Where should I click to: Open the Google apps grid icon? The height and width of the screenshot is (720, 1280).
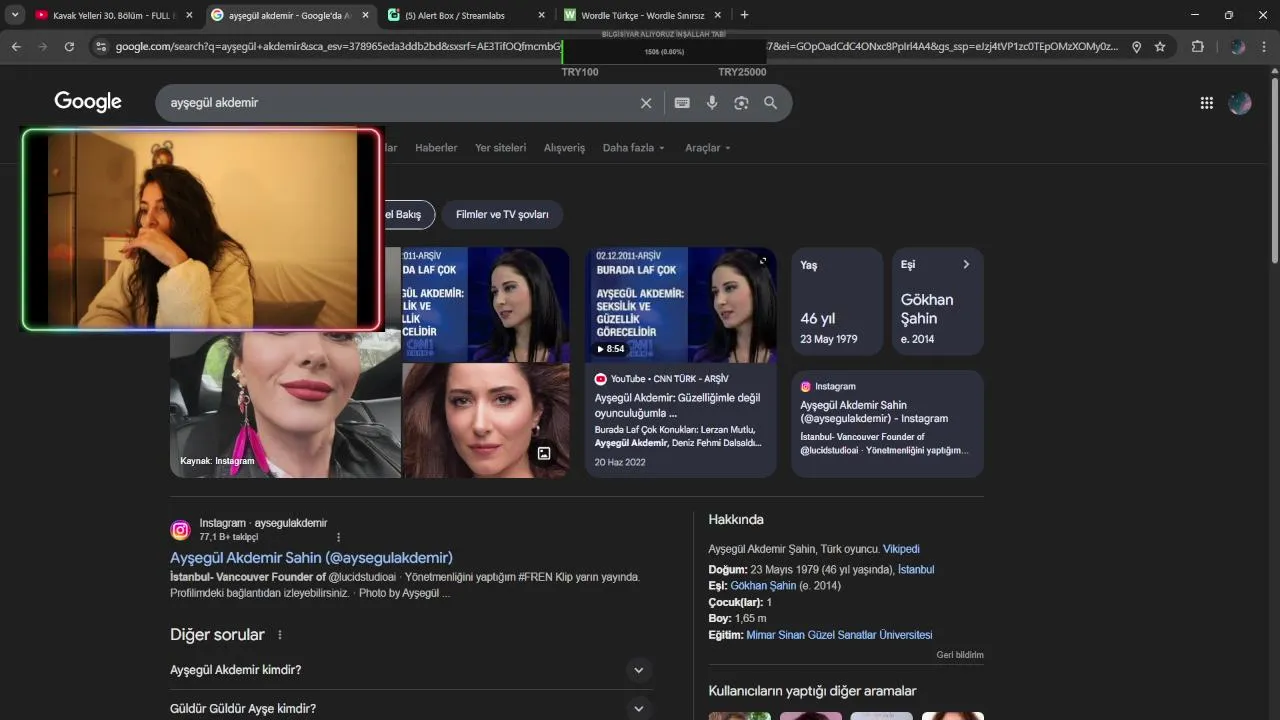(1207, 103)
